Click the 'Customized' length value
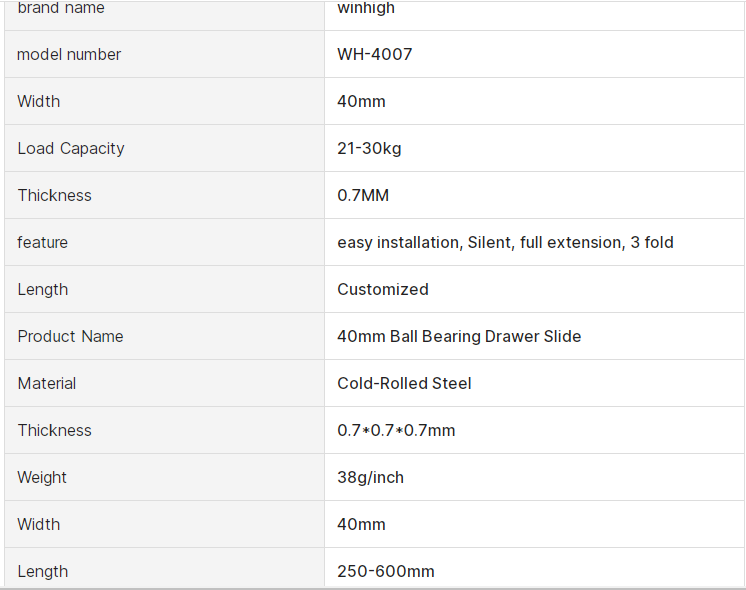 (383, 290)
